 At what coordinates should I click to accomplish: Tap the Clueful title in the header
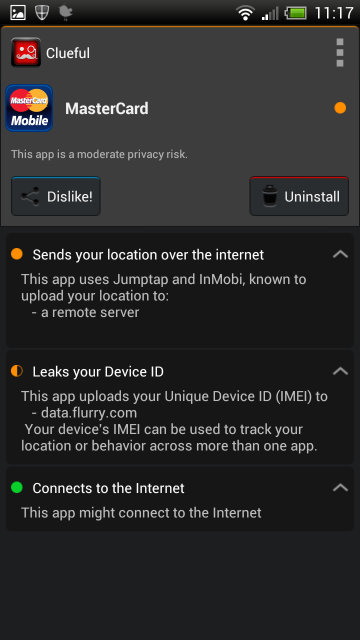coord(68,53)
